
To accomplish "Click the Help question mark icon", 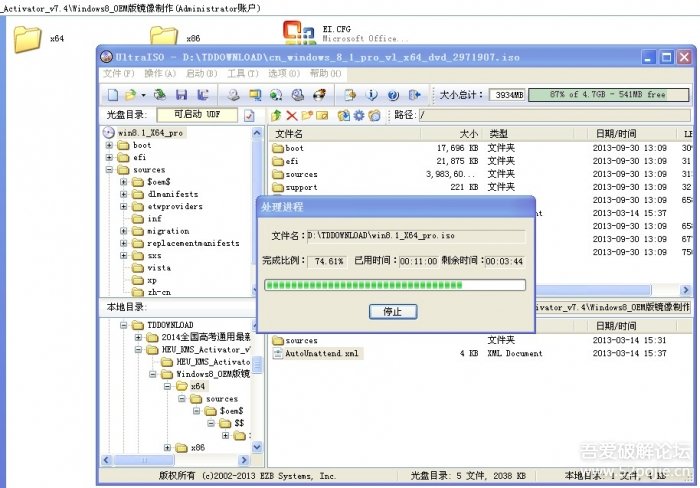I will click(x=393, y=95).
